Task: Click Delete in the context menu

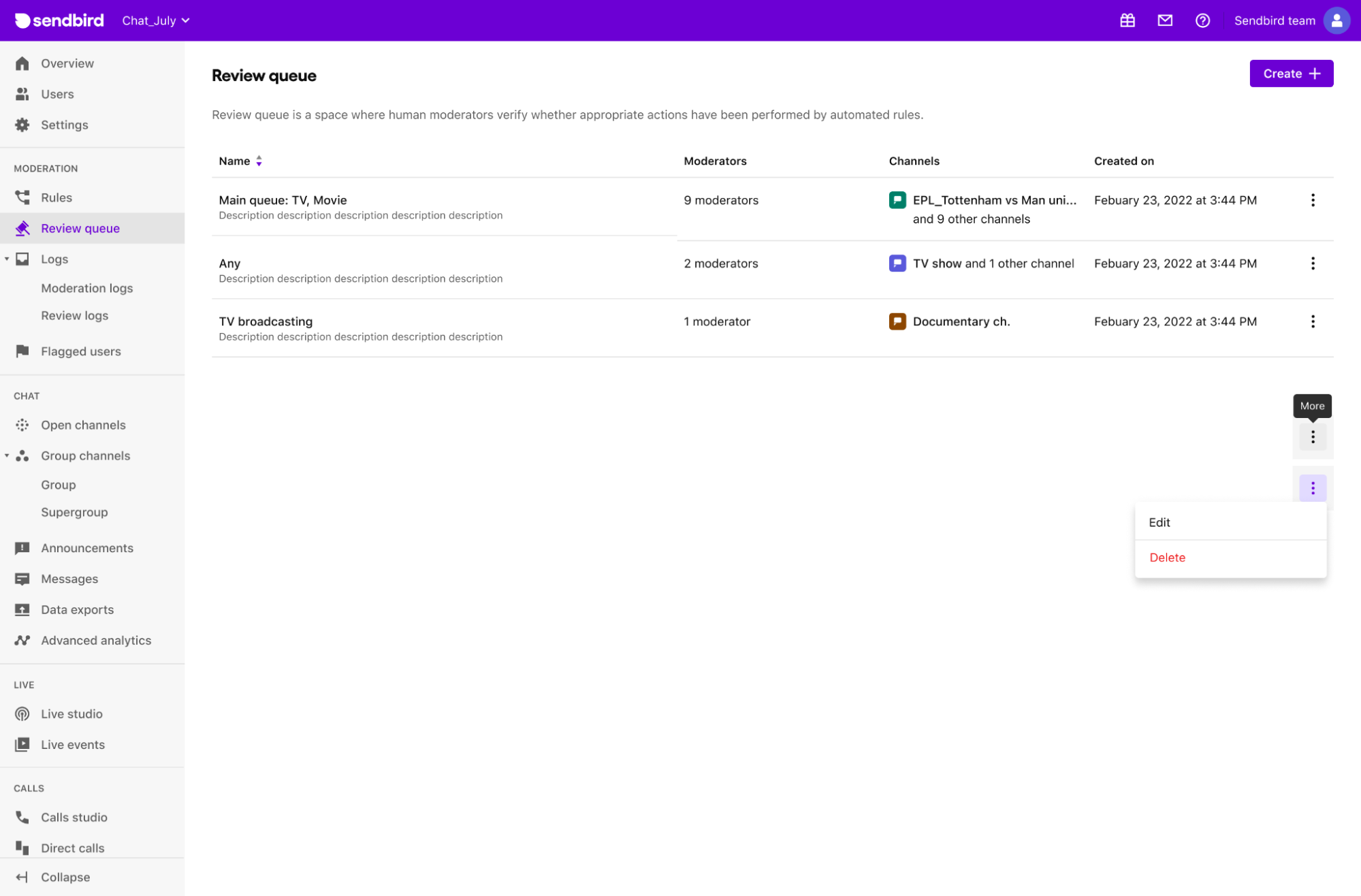Action: click(1168, 557)
